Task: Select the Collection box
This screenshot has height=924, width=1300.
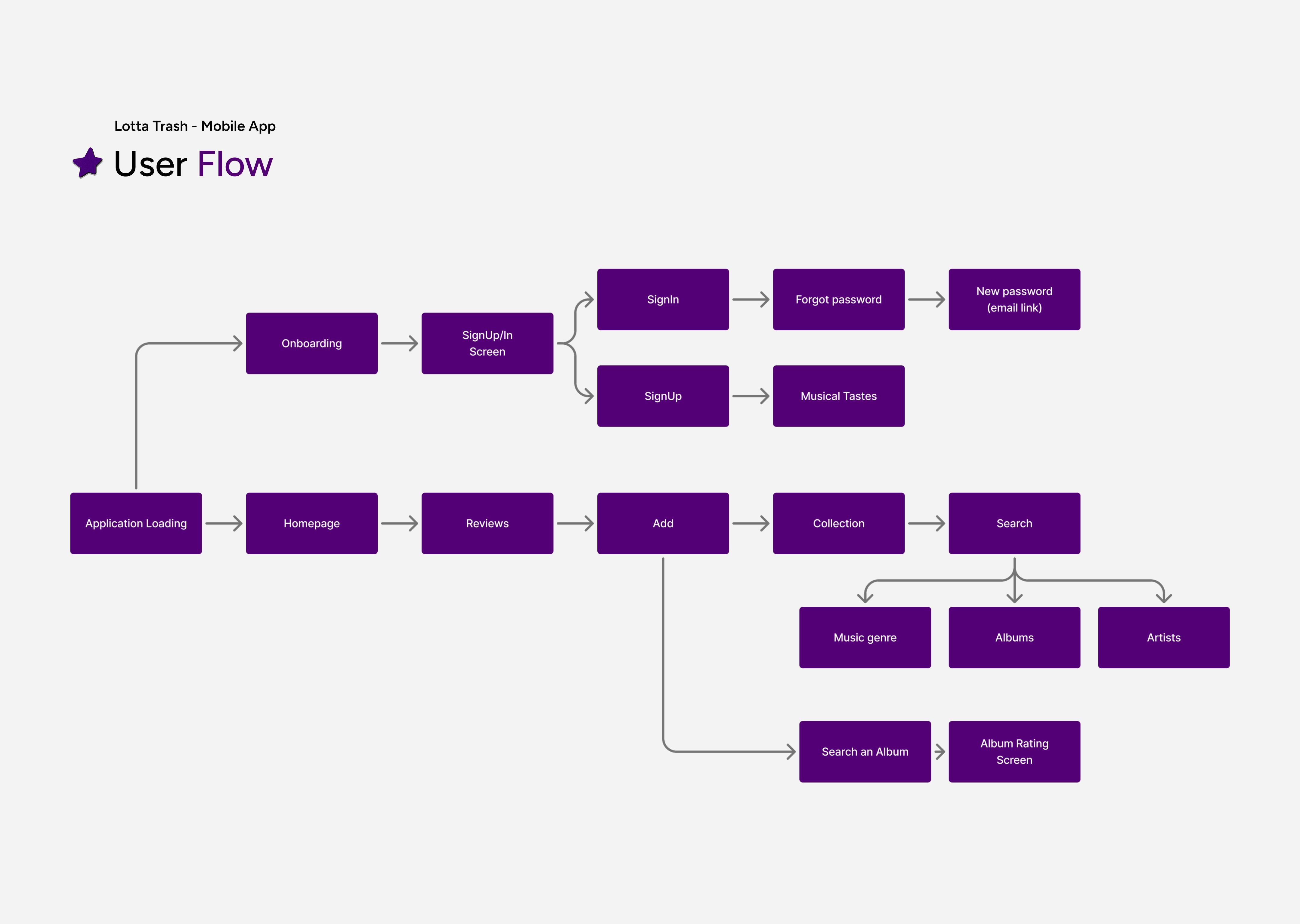Action: point(838,523)
